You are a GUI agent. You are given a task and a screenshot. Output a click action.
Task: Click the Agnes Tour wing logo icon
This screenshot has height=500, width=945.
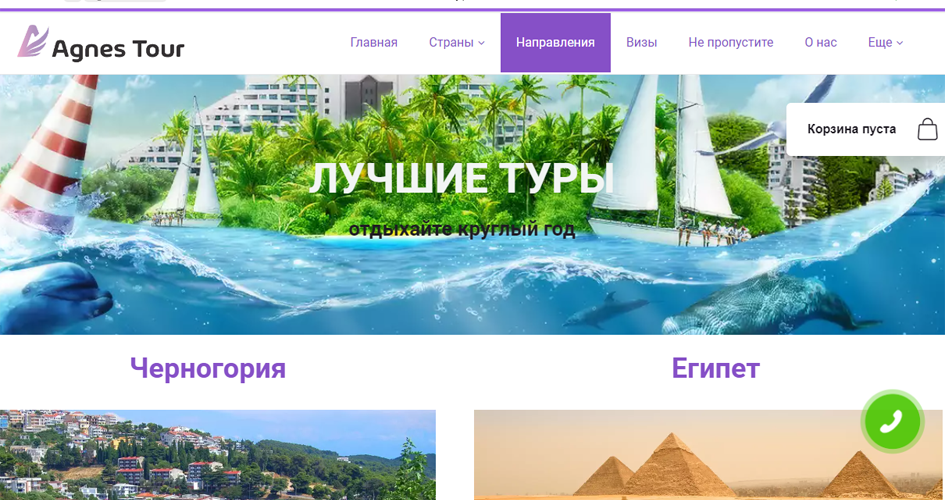click(x=33, y=41)
